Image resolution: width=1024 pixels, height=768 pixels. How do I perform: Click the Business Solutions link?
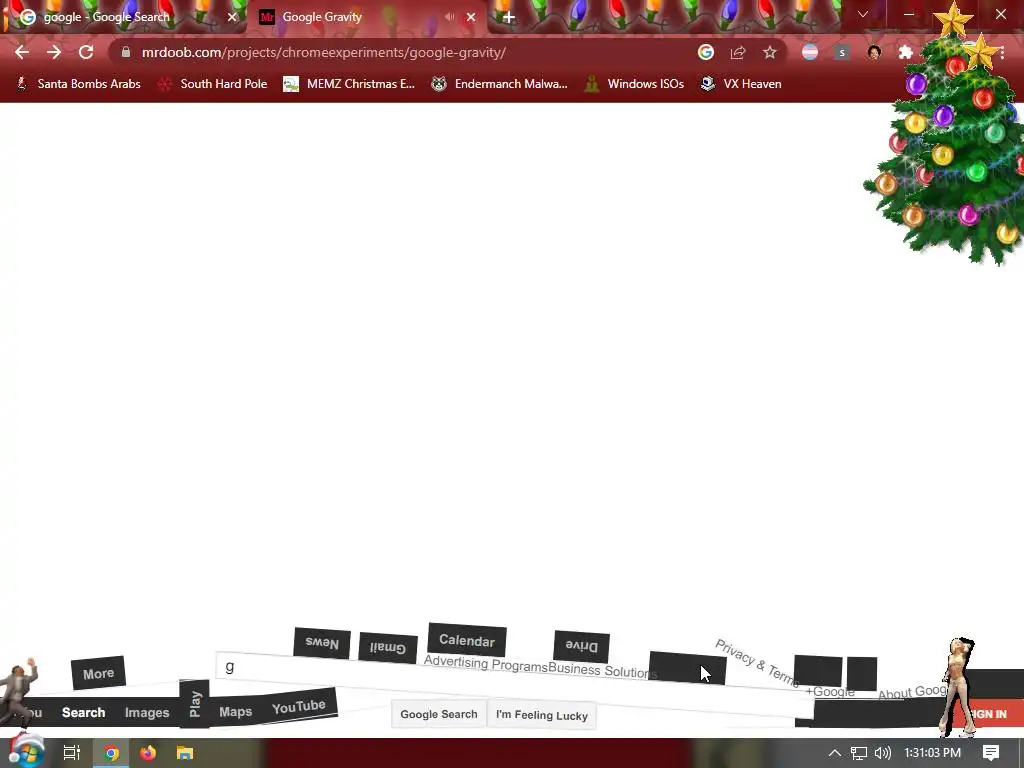[603, 669]
